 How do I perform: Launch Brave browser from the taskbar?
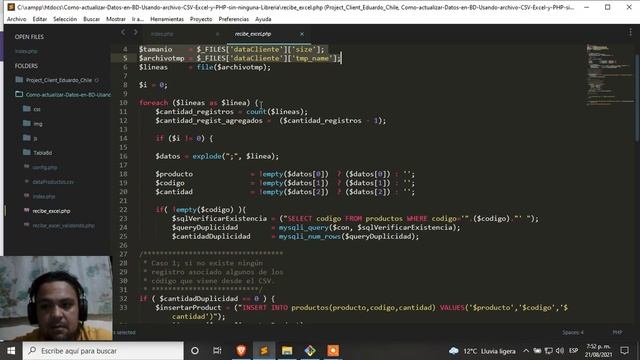point(241,351)
